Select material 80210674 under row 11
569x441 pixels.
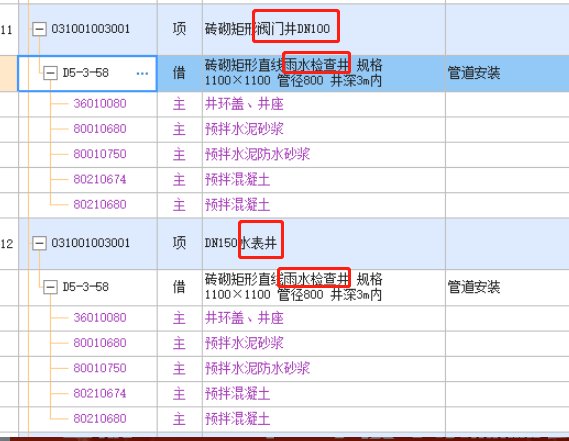click(100, 179)
